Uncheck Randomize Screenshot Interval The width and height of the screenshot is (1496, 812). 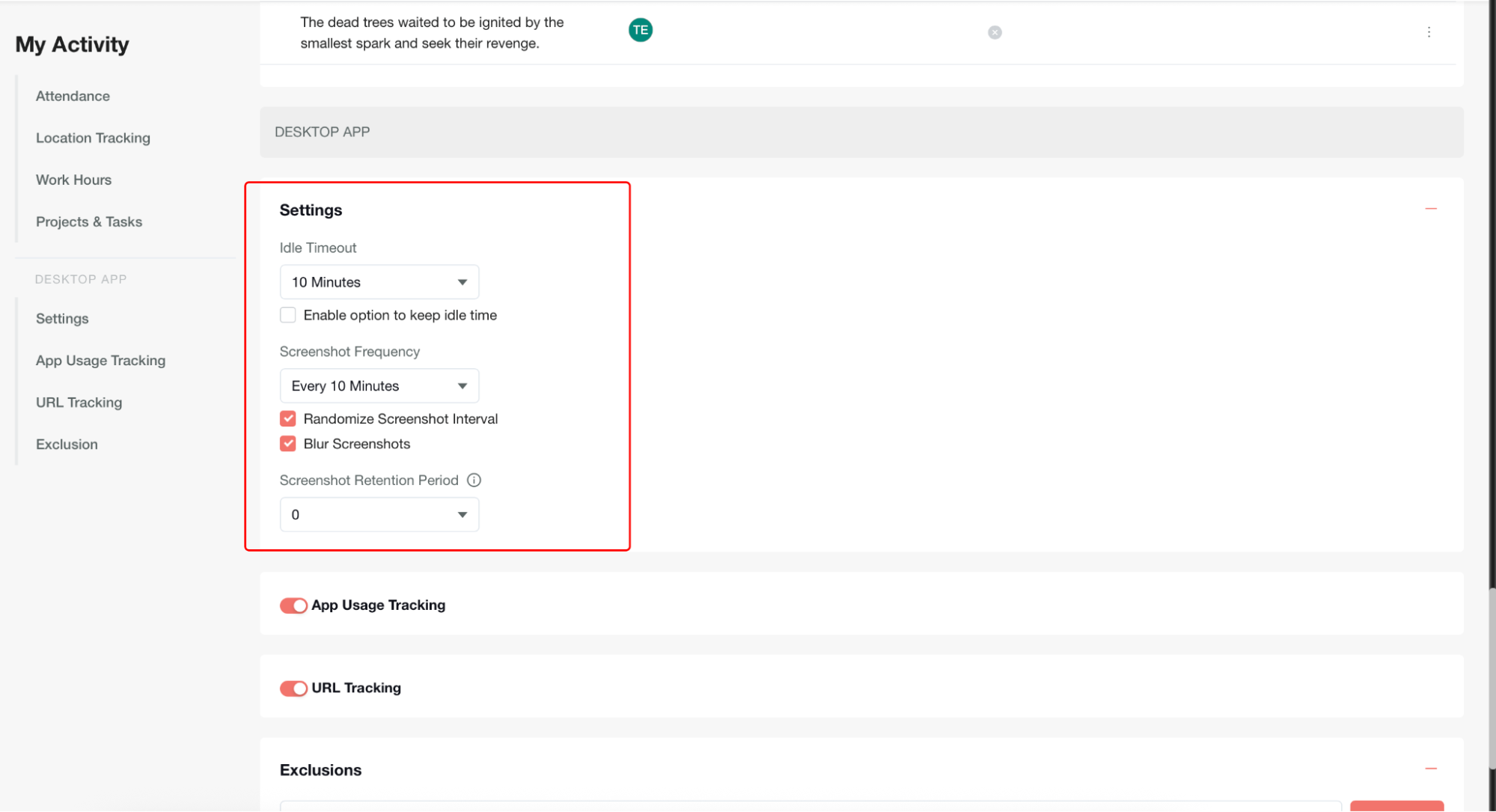pos(288,418)
